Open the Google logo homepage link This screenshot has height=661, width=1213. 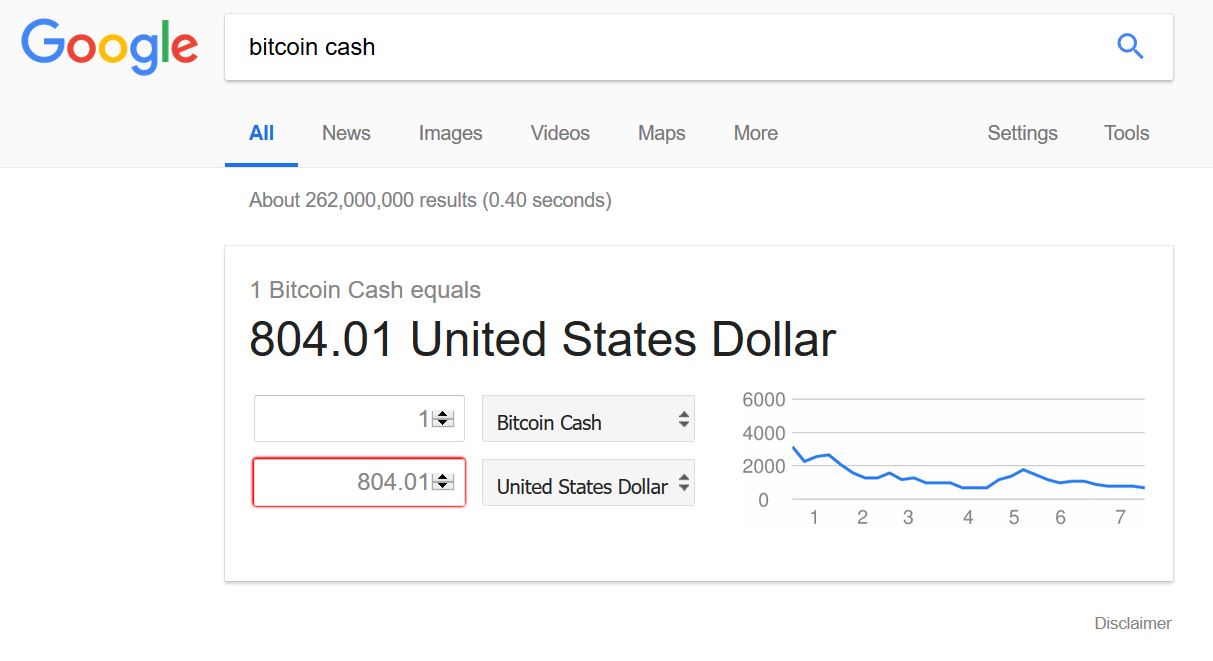(x=109, y=47)
